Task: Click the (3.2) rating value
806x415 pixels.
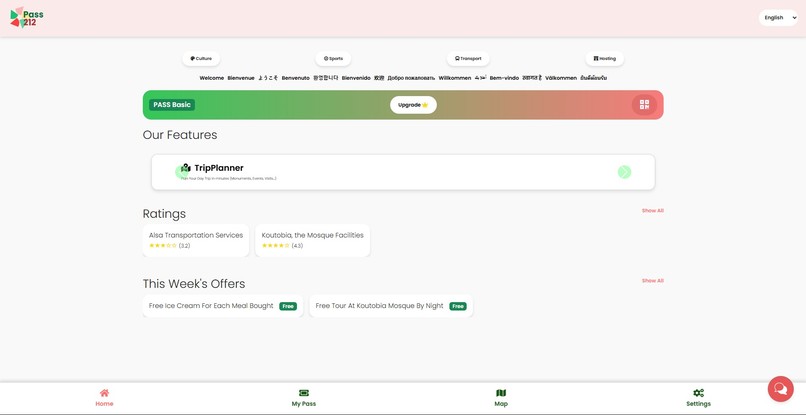Action: pyautogui.click(x=185, y=246)
